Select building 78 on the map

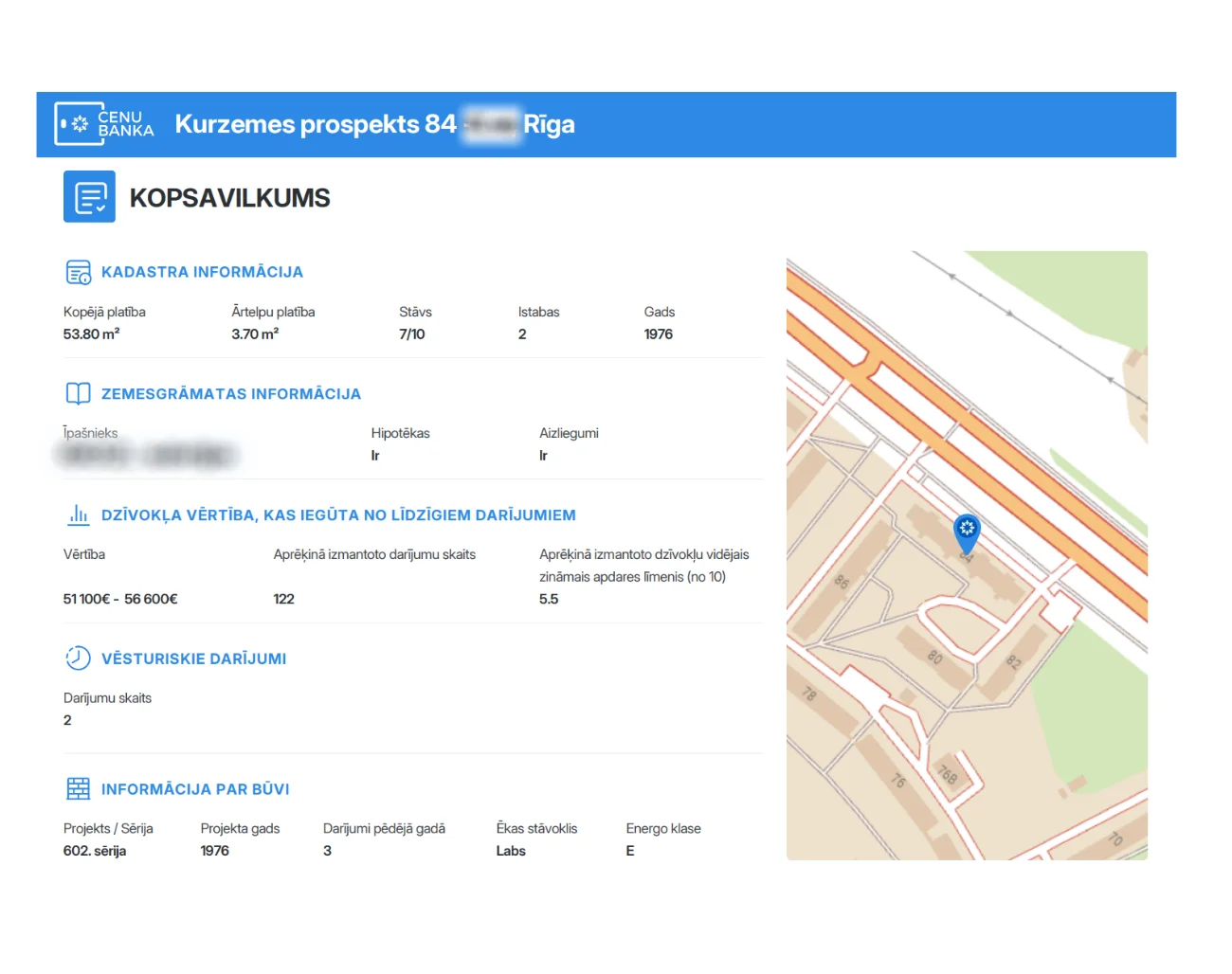coord(809,694)
